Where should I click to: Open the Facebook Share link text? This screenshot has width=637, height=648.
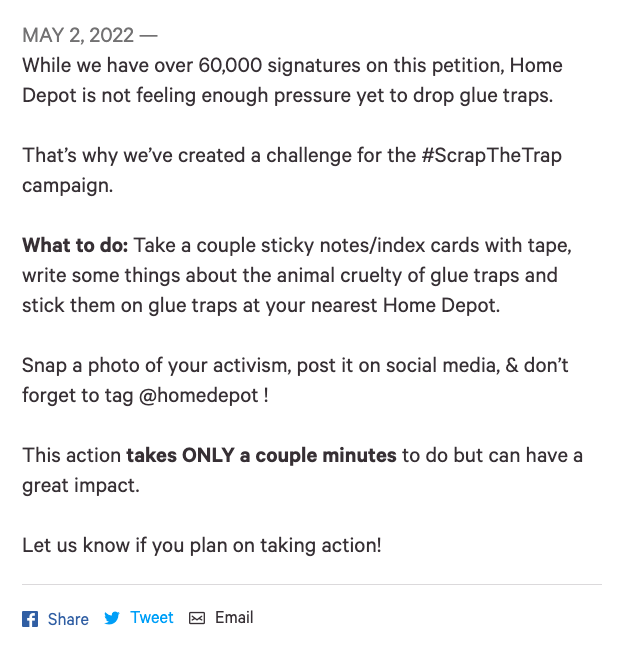pos(68,619)
